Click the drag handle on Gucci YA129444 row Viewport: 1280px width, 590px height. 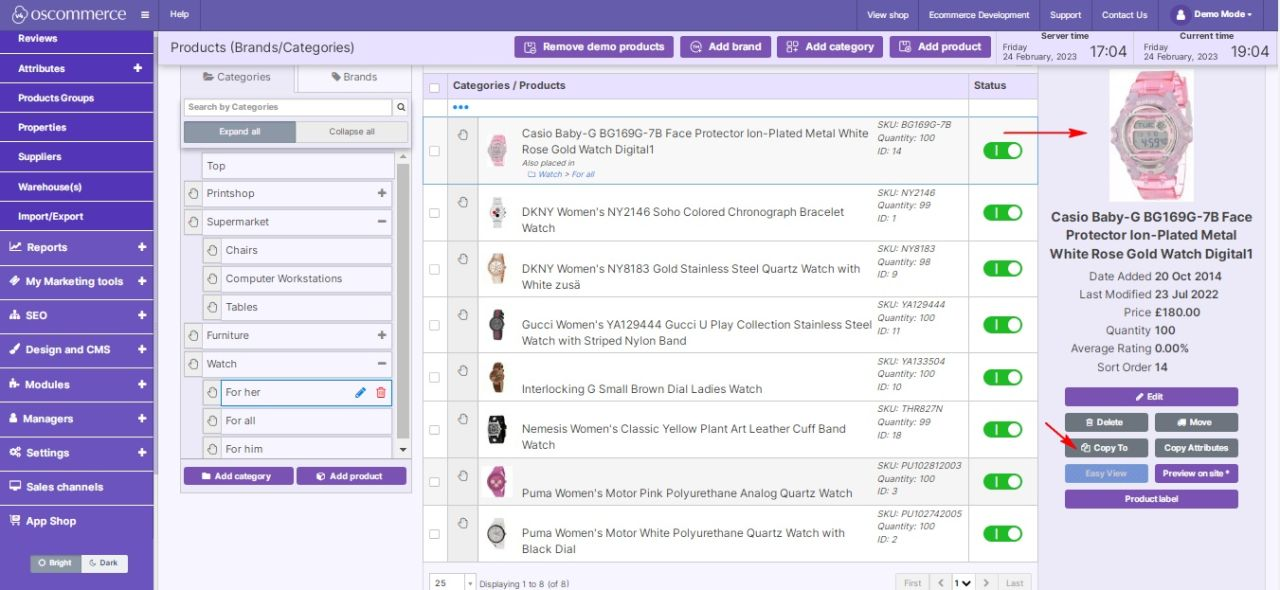462,314
